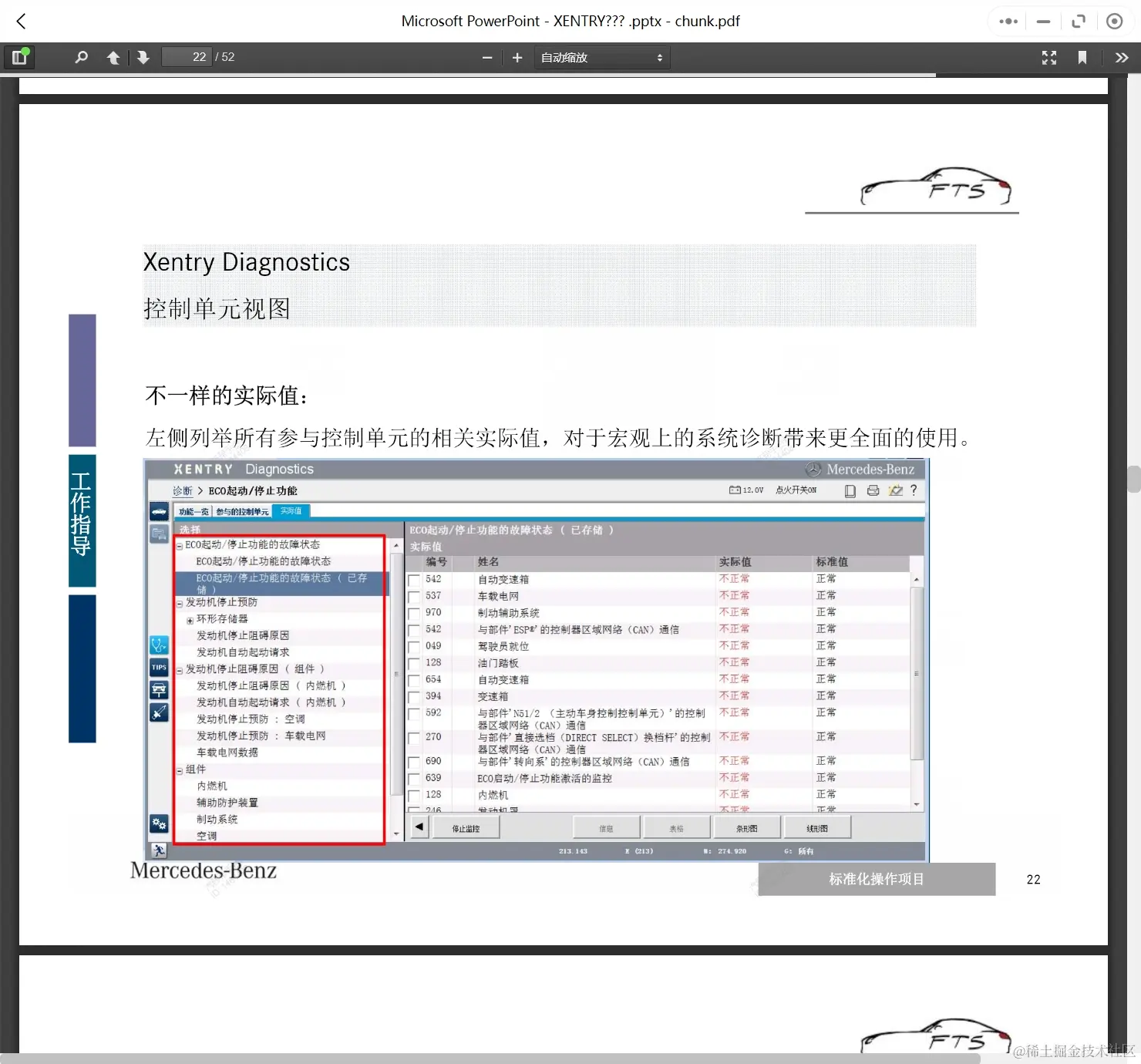Open the additional tools chevron menu

pos(1122,57)
